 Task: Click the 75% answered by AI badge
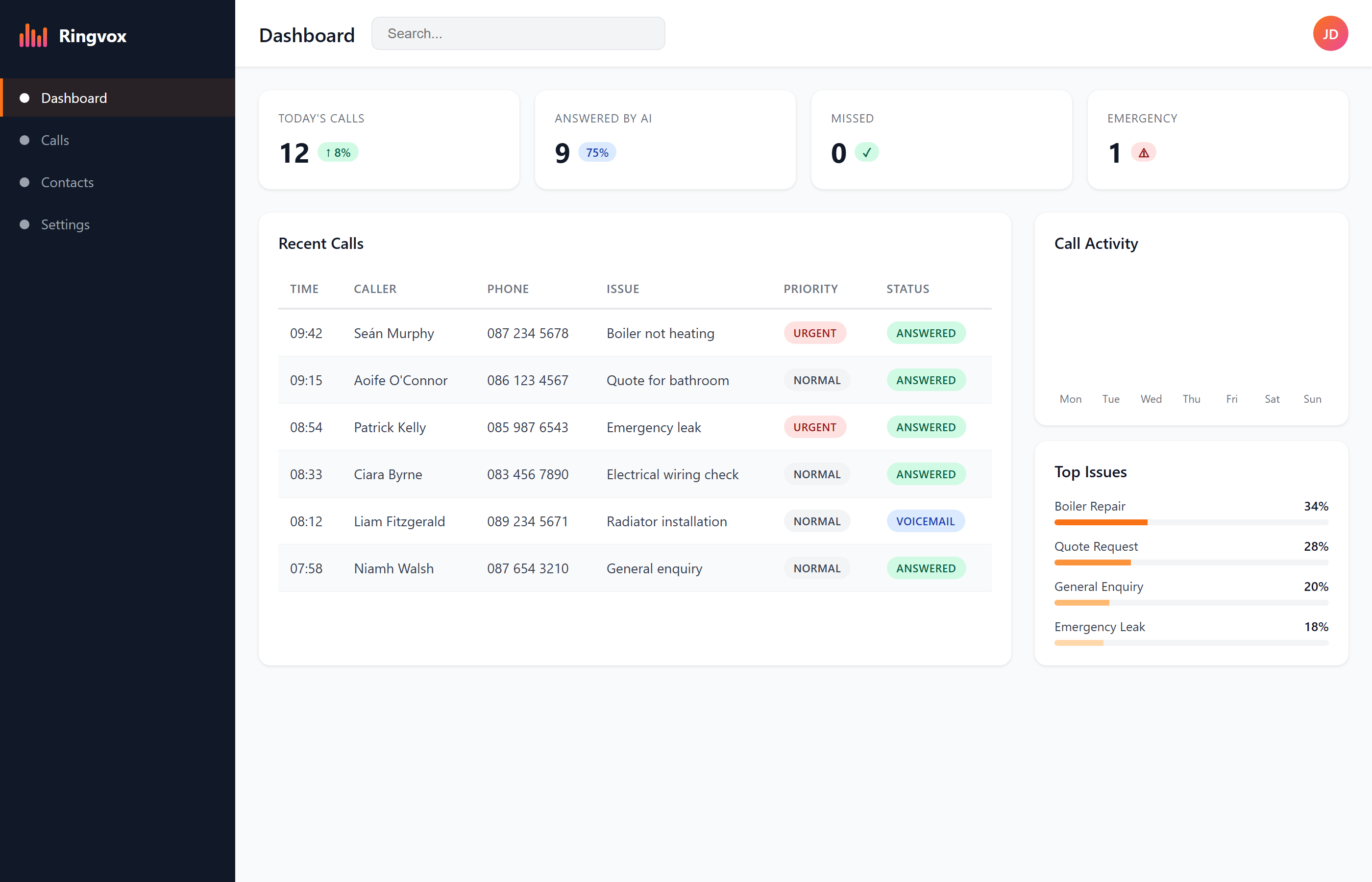coord(597,153)
